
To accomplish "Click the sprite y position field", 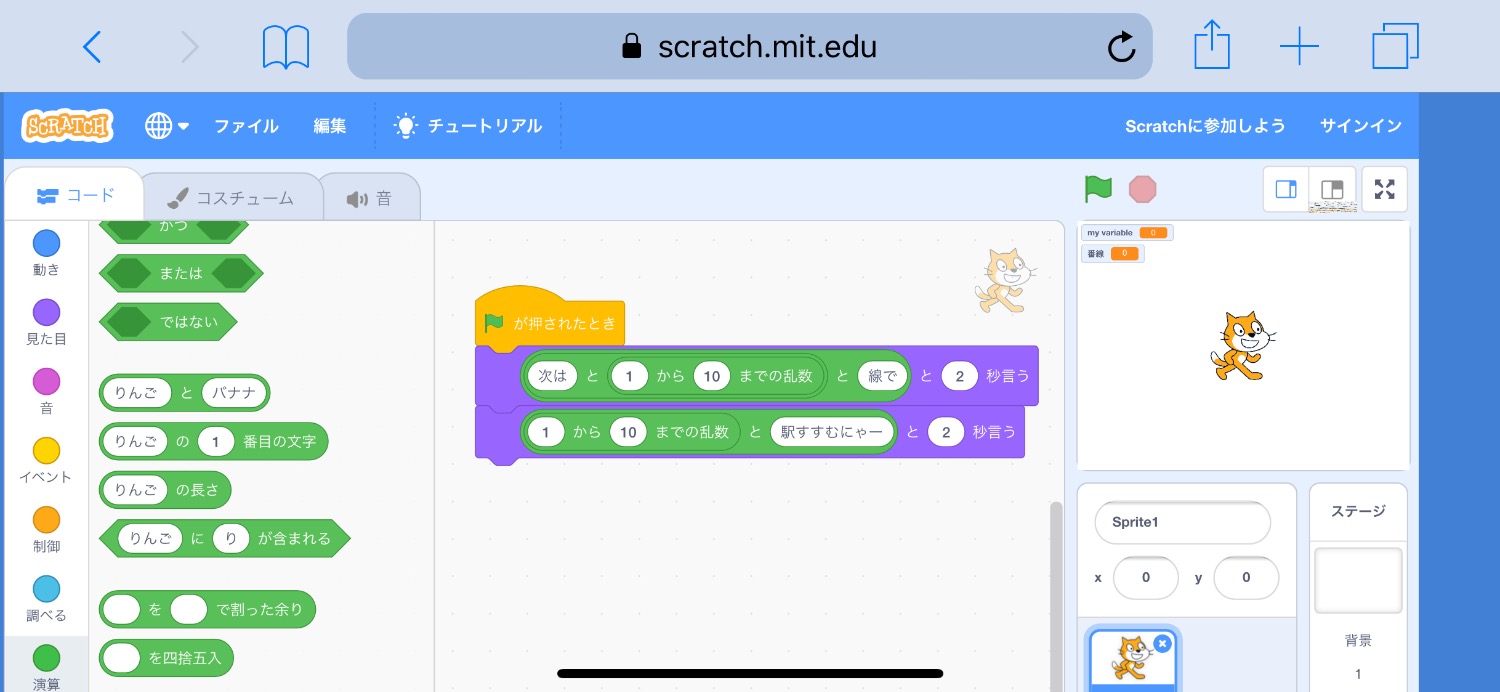I will pos(1246,577).
